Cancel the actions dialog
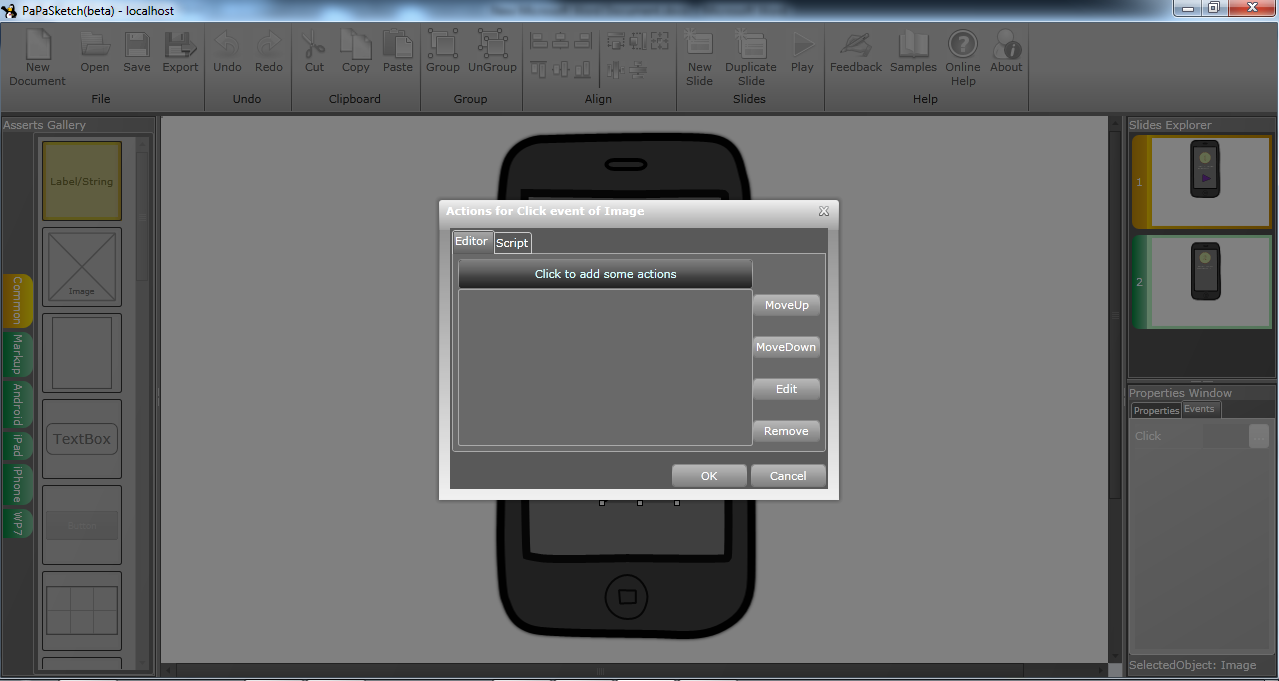The image size is (1279, 681). pyautogui.click(x=788, y=476)
